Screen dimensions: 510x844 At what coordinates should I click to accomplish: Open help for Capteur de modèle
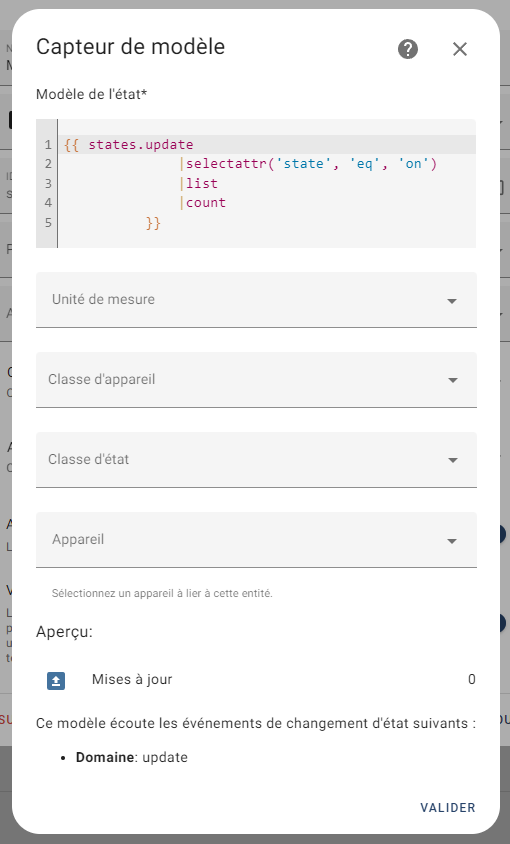tap(408, 49)
